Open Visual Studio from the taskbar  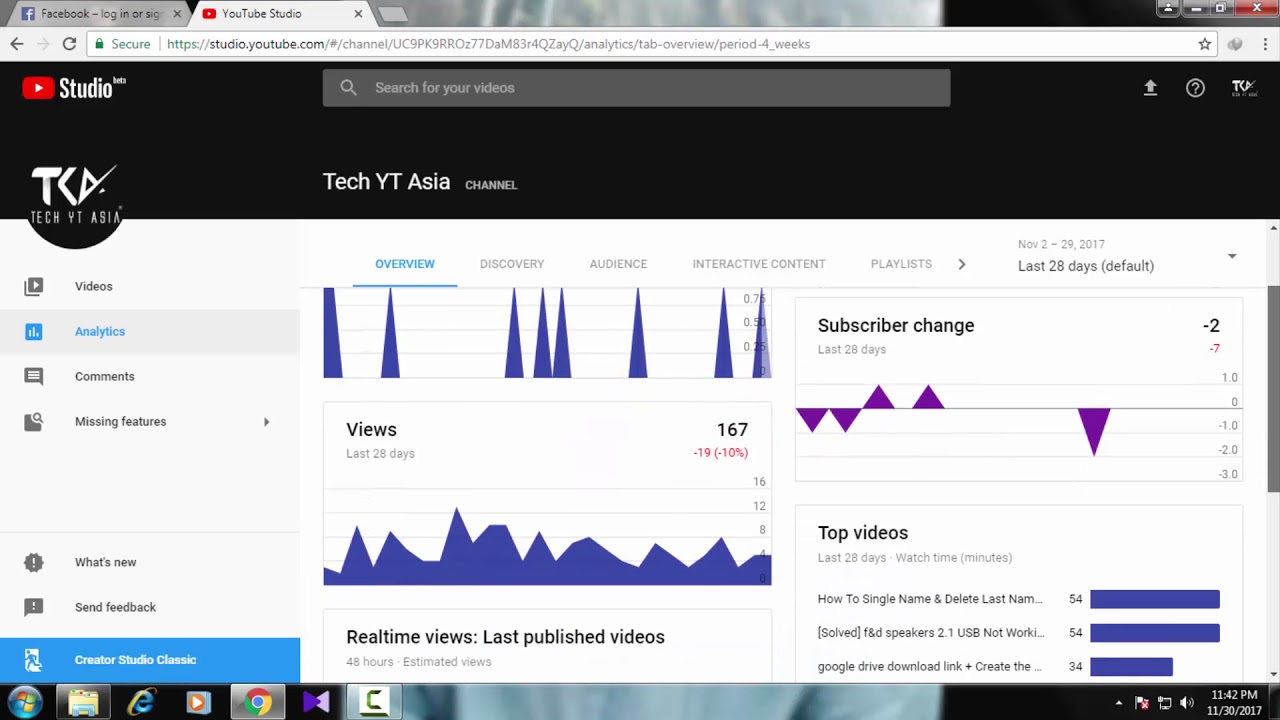click(316, 702)
